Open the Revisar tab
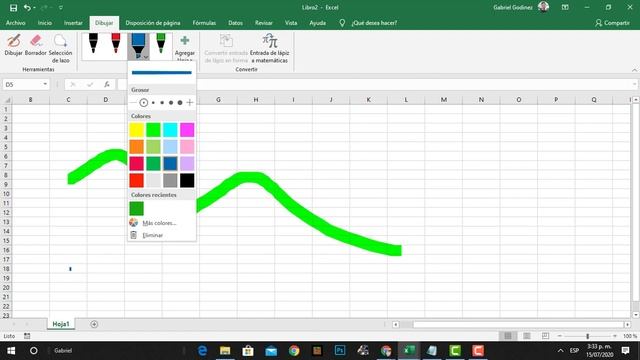 [264, 23]
